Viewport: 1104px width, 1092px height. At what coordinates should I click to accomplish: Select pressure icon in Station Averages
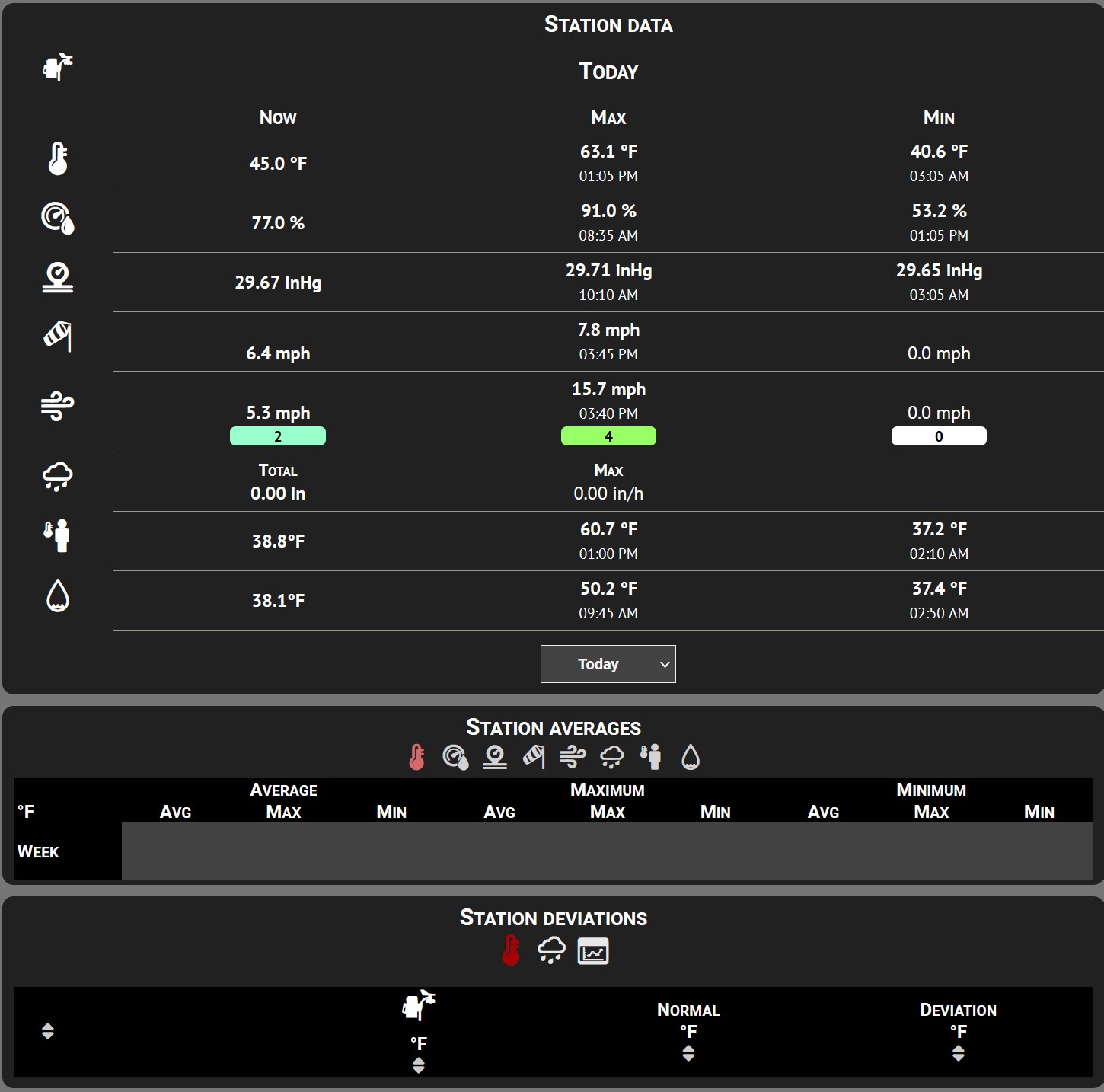(x=495, y=757)
